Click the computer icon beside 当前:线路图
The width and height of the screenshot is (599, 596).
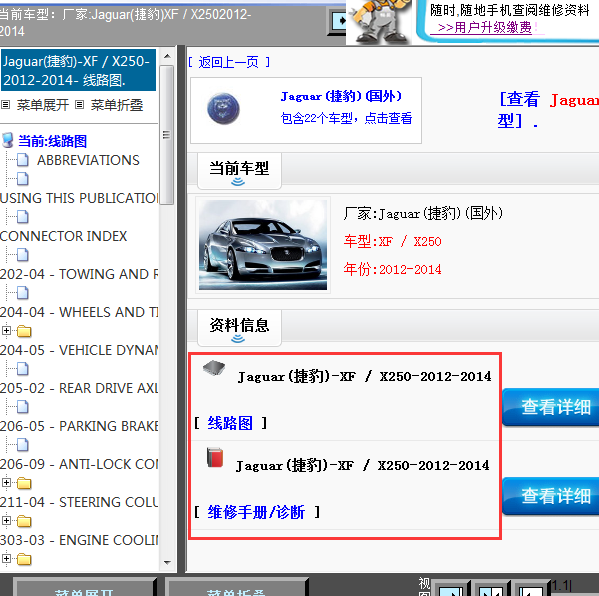[x=8, y=141]
